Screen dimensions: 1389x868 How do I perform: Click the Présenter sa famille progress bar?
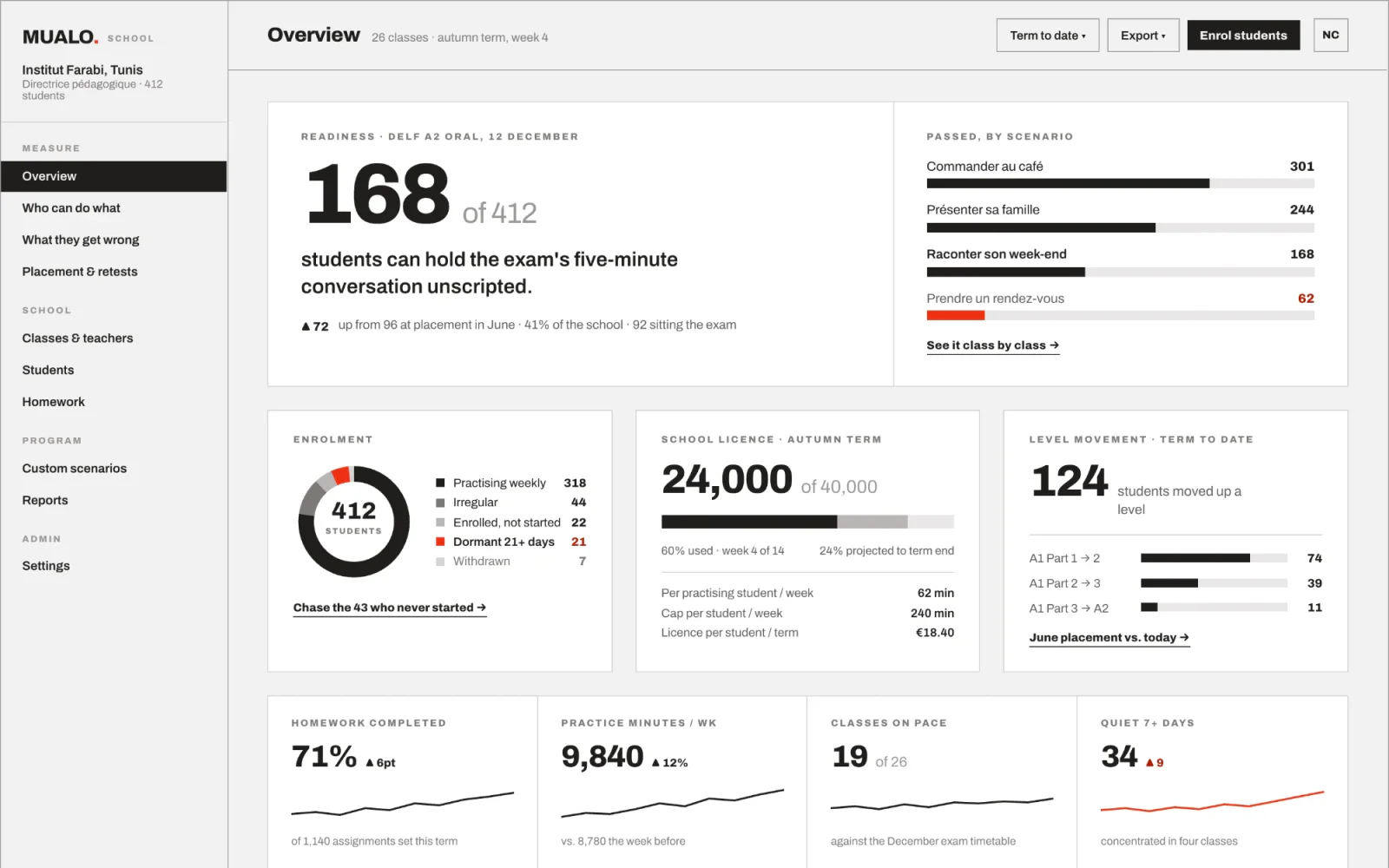(x=1120, y=227)
